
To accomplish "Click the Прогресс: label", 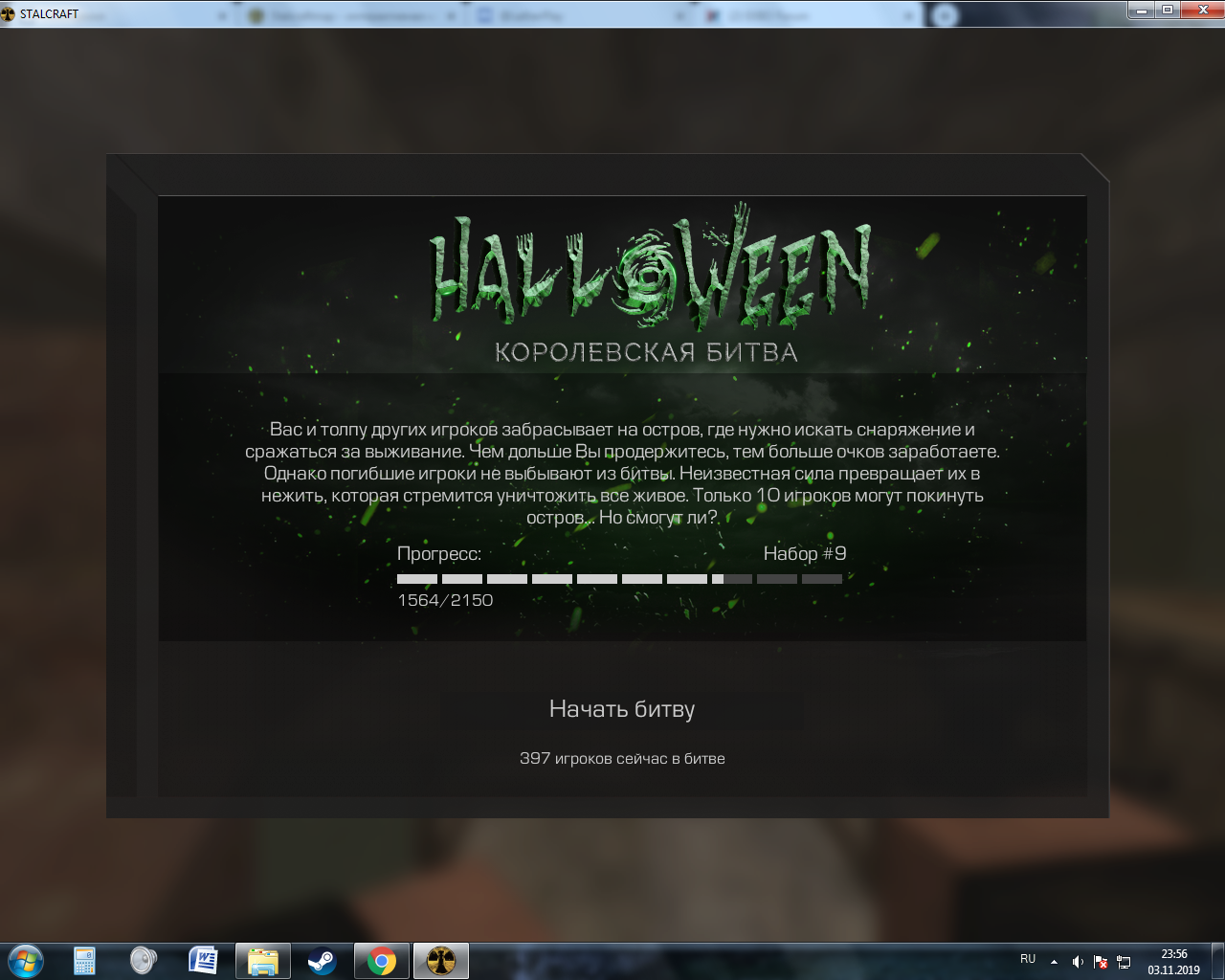I will 439,554.
